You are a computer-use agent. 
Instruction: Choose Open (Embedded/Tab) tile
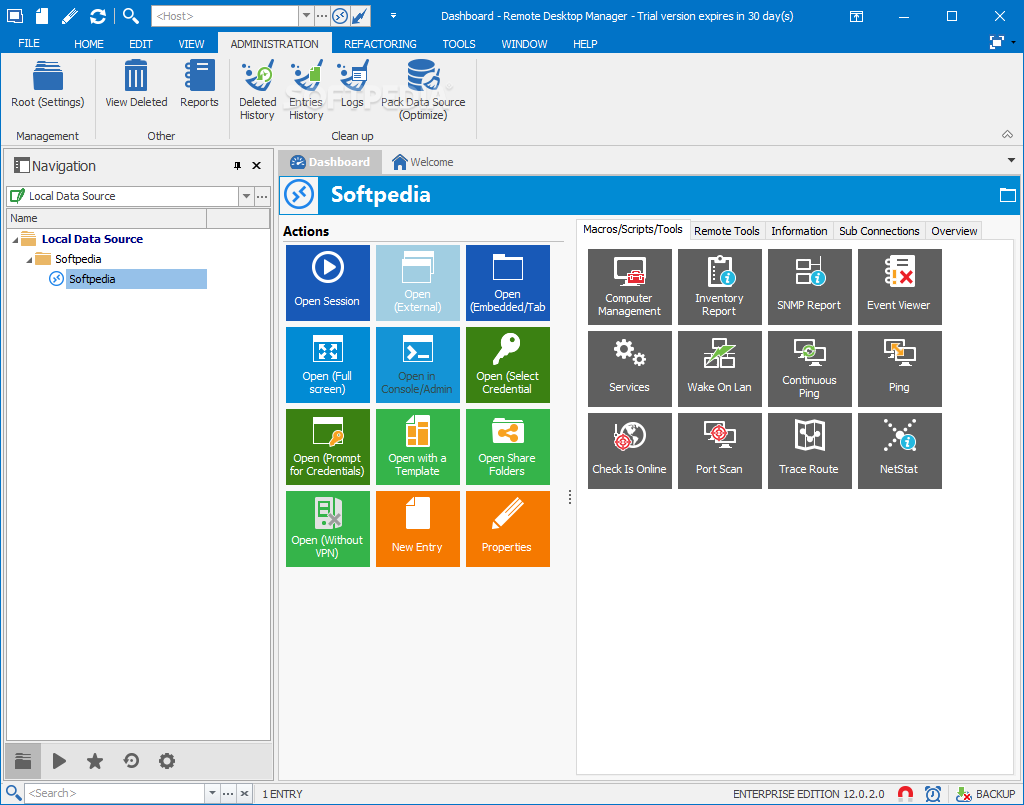coord(507,283)
